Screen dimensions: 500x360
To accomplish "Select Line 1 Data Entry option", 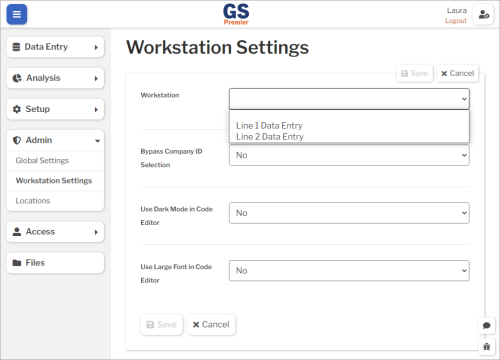I will point(269,126).
